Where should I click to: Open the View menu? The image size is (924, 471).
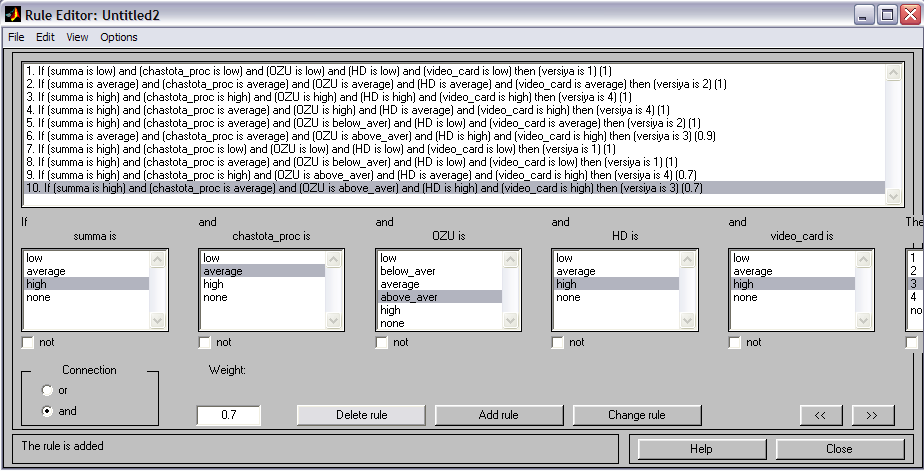tap(77, 37)
